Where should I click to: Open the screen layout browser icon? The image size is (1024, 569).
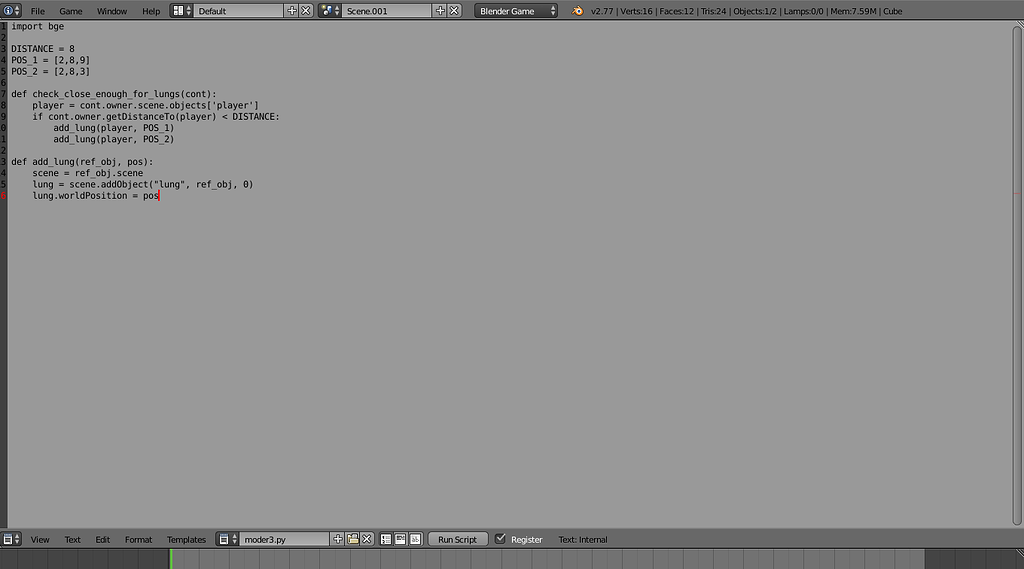(x=182, y=11)
